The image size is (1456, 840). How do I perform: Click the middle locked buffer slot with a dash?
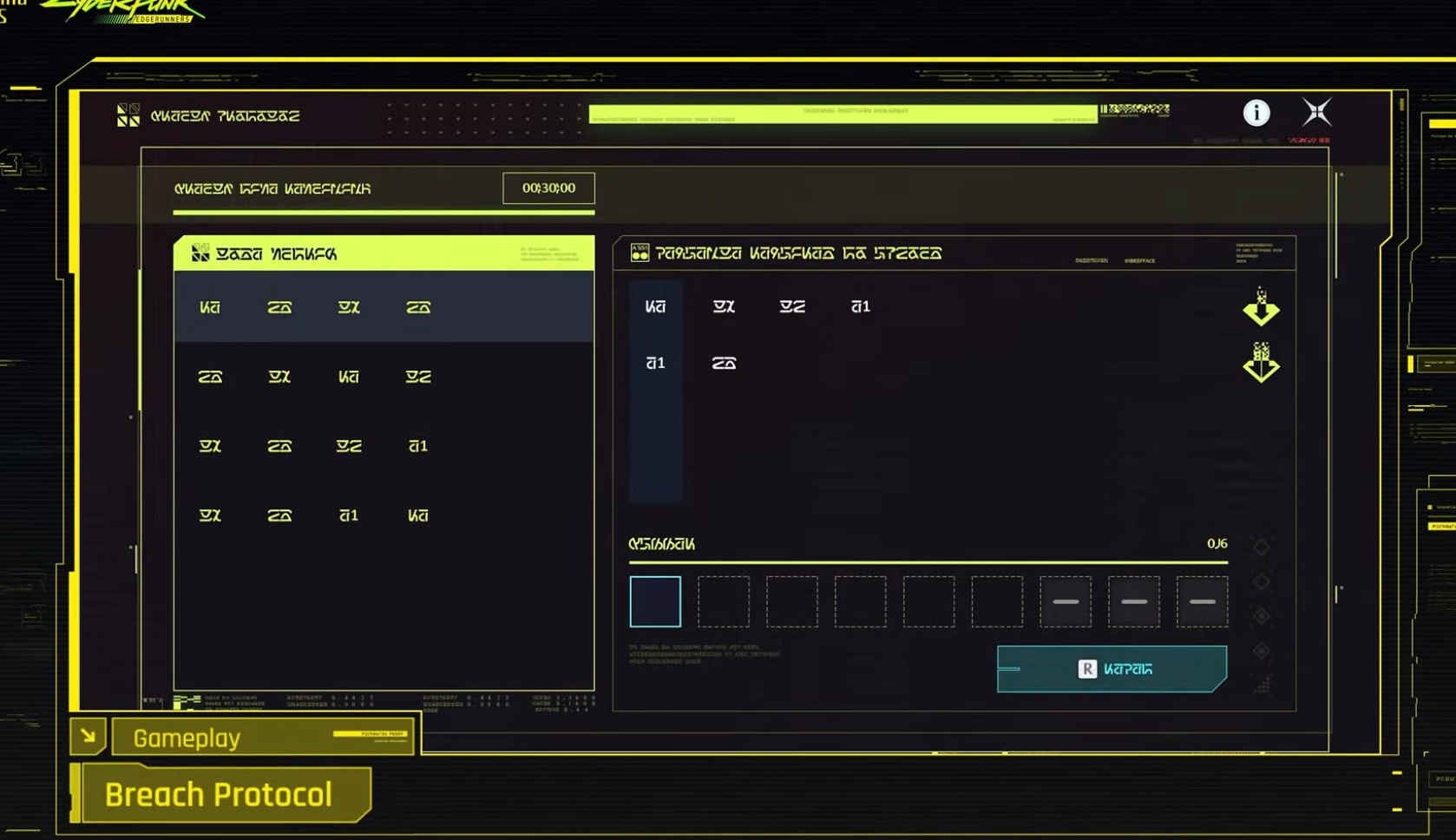coord(1134,601)
